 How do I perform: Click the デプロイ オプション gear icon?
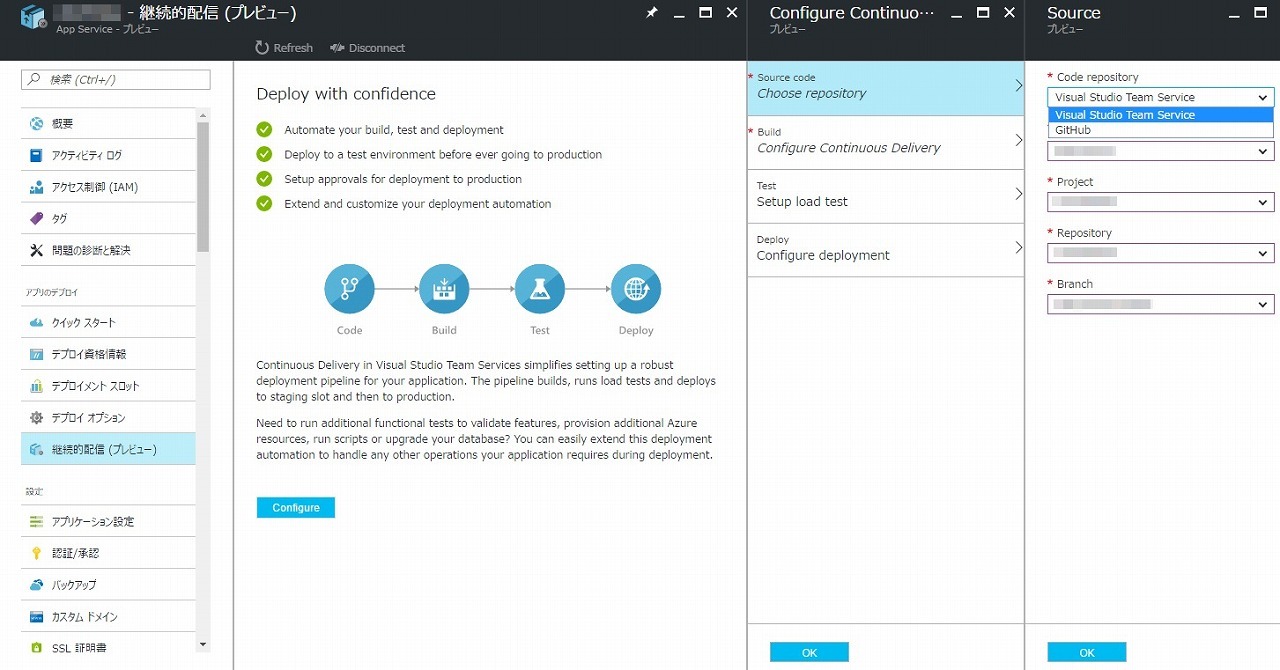pos(36,418)
